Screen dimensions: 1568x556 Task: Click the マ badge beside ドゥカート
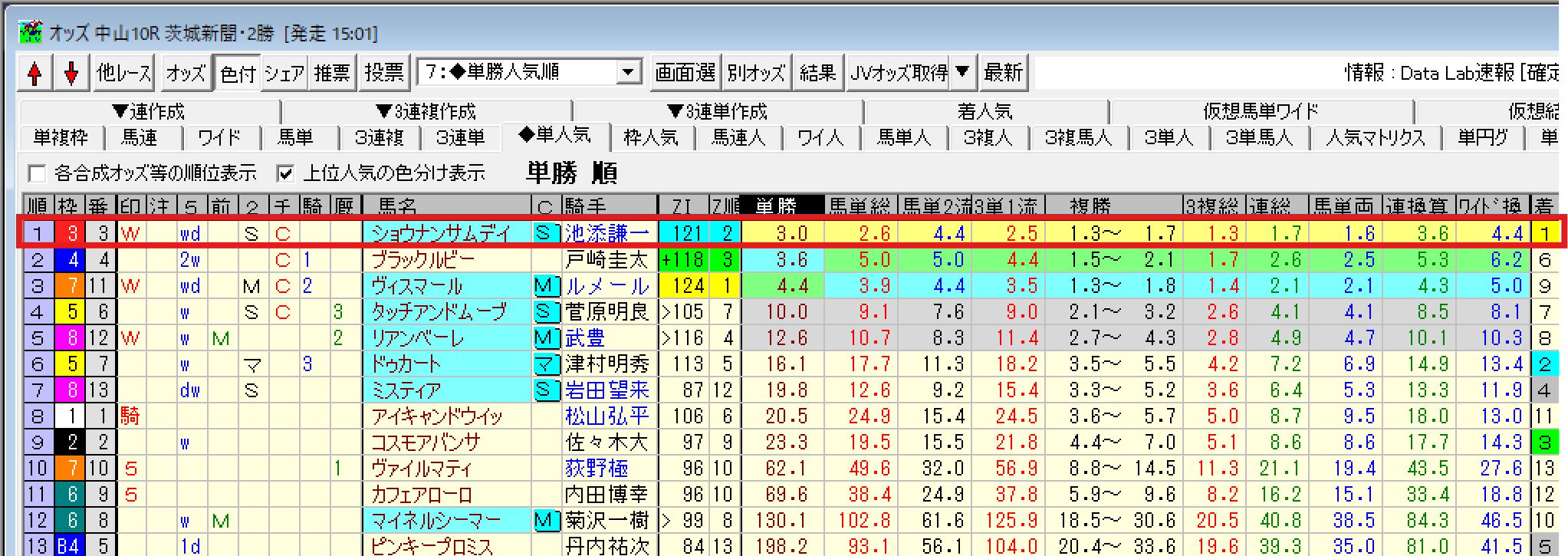pyautogui.click(x=544, y=364)
